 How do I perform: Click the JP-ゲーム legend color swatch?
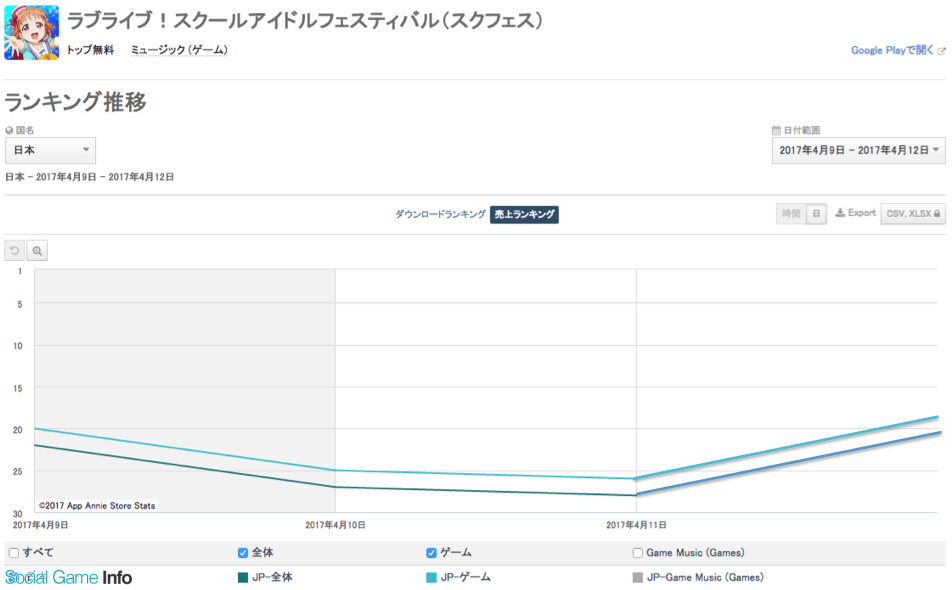pyautogui.click(x=431, y=578)
